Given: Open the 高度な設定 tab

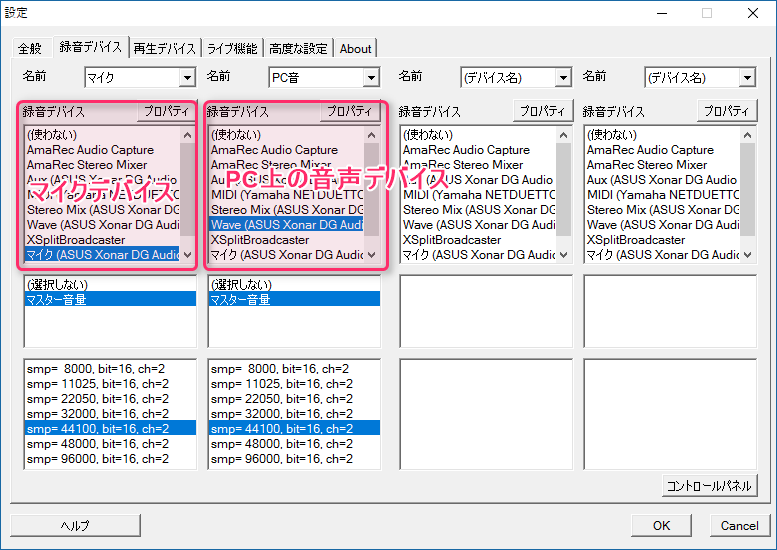Looking at the screenshot, I should pyautogui.click(x=298, y=48).
